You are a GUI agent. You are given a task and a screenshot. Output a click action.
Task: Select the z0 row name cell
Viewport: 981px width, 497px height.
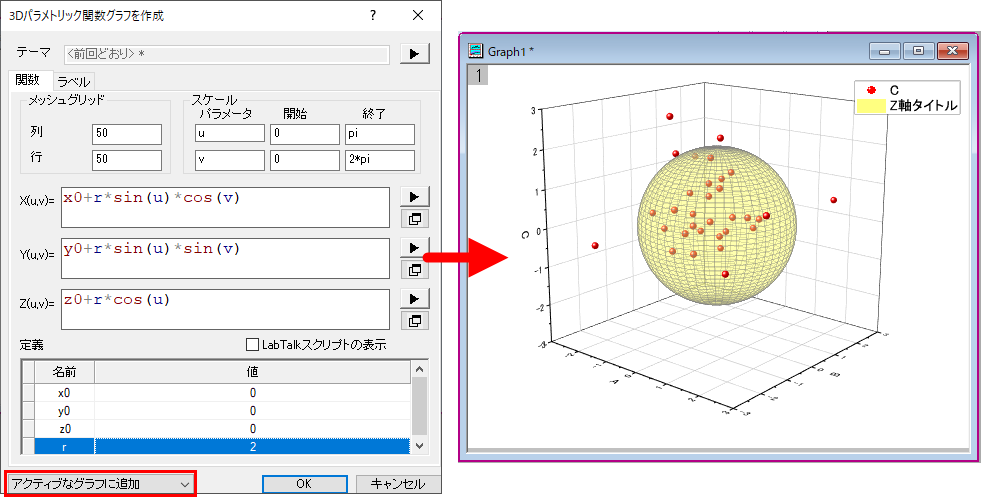(x=64, y=429)
